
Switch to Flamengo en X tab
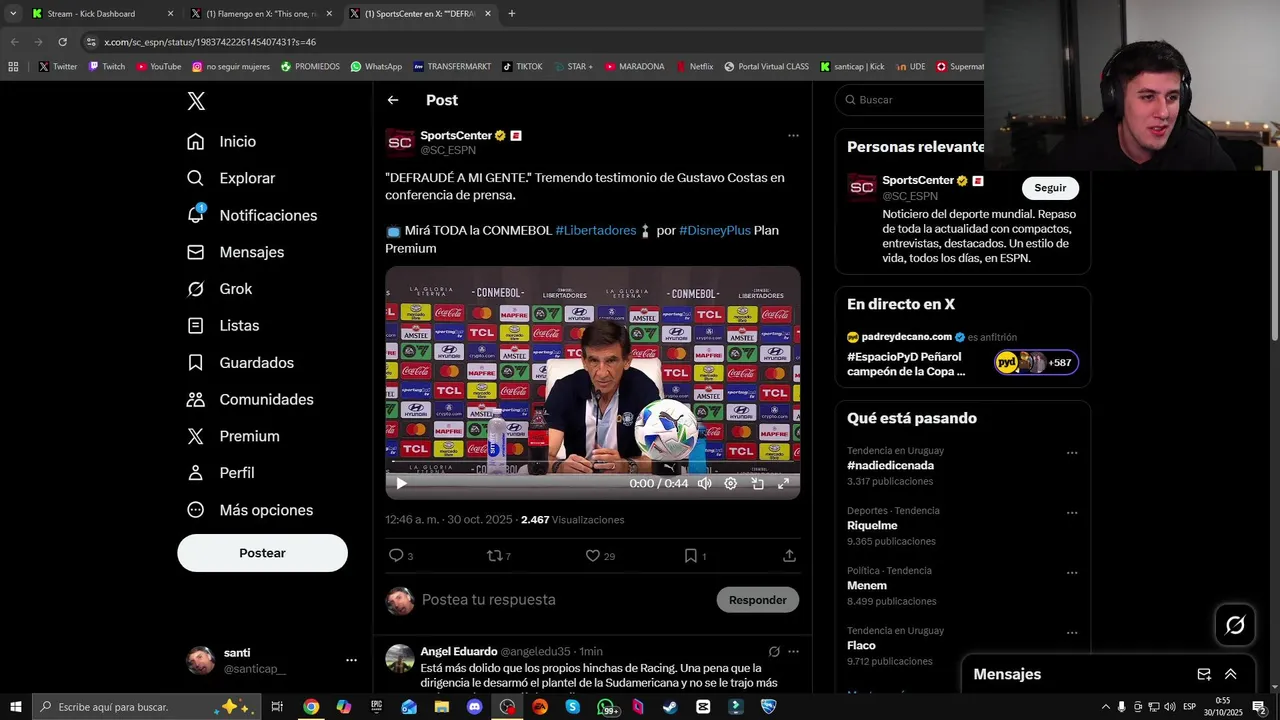(262, 14)
